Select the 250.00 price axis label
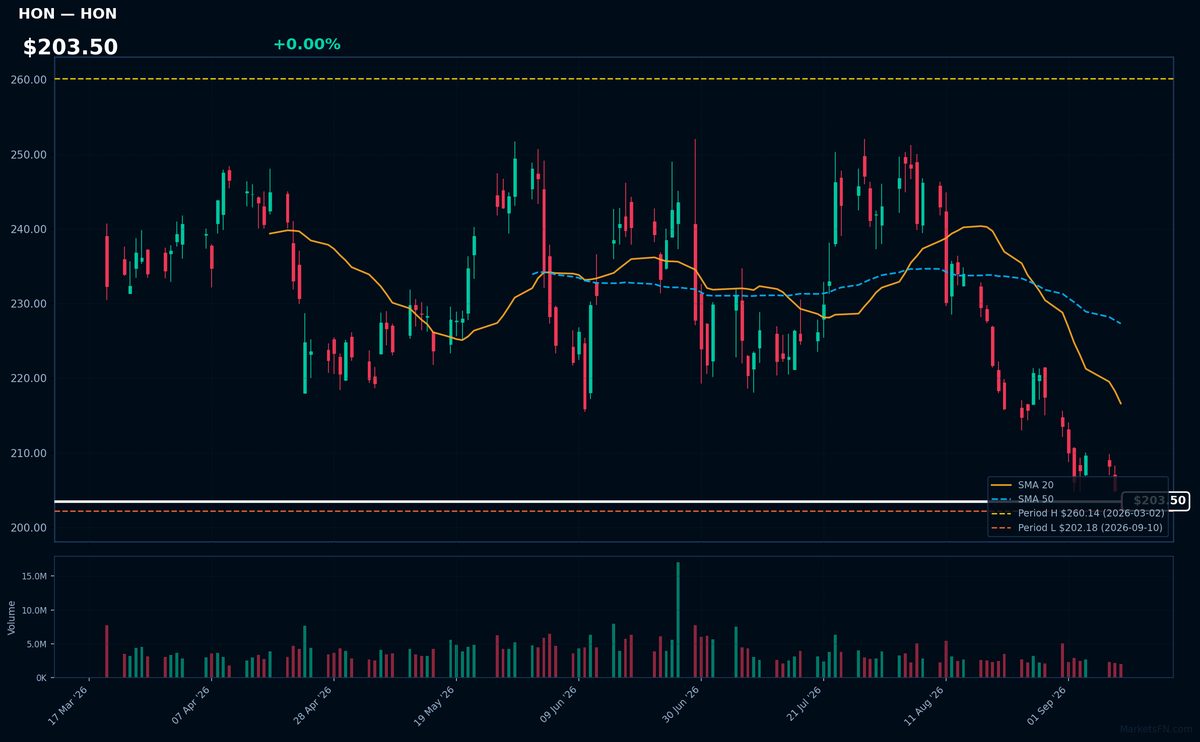Viewport: 1200px width, 742px height. tap(29, 154)
